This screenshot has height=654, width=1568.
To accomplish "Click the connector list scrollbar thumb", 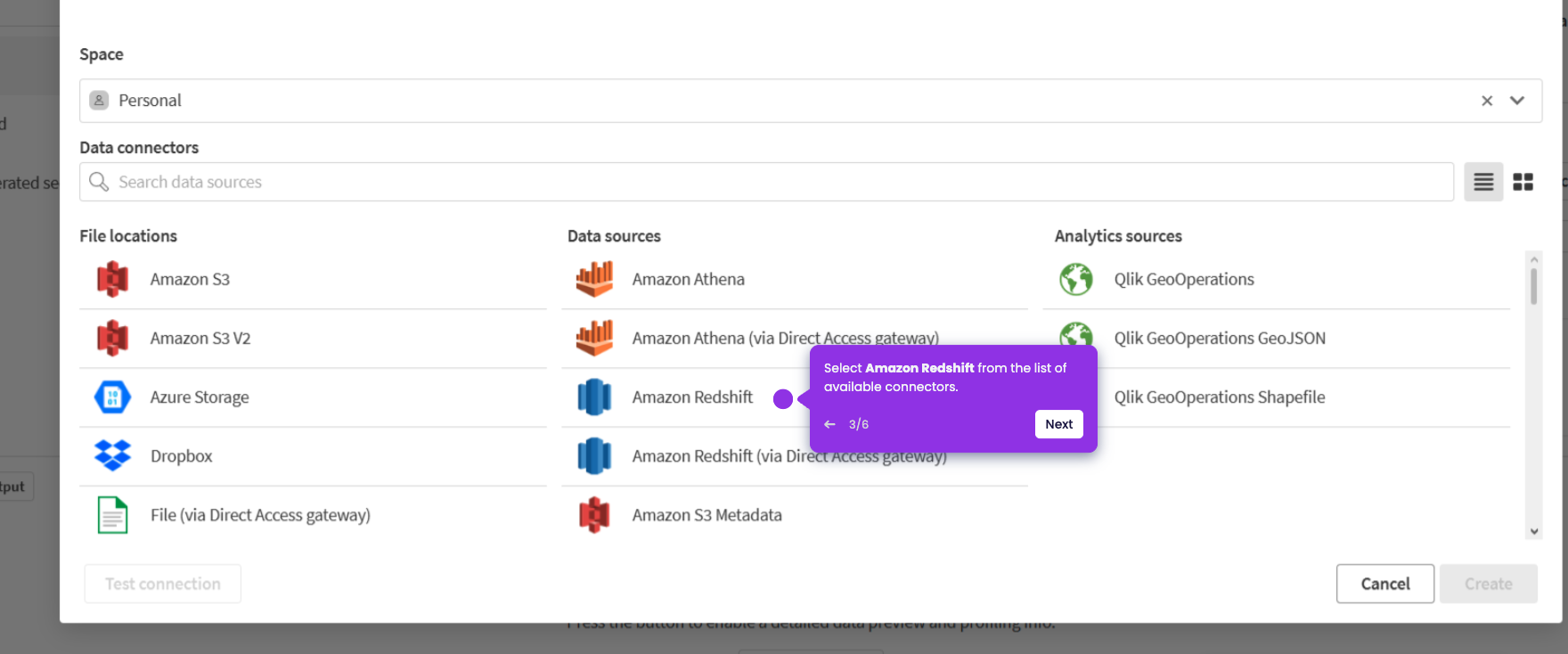I will tap(1533, 287).
